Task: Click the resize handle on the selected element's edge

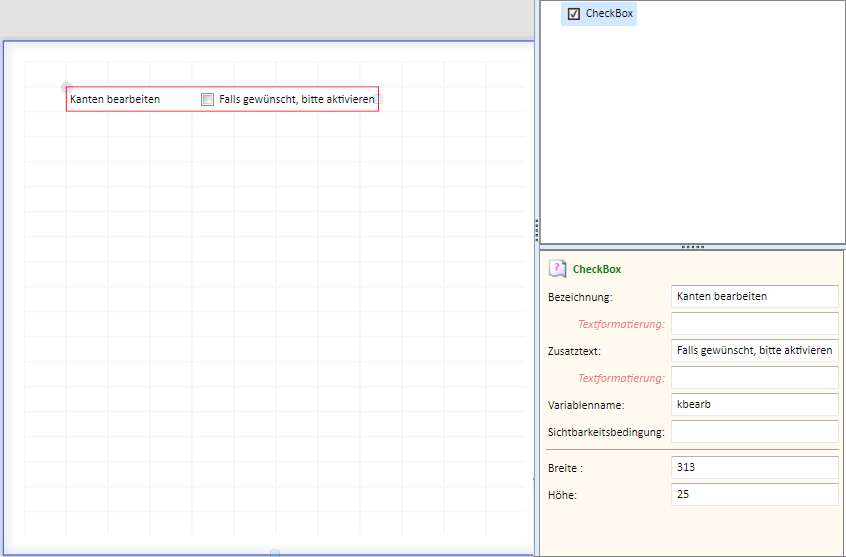Action: [x=379, y=99]
